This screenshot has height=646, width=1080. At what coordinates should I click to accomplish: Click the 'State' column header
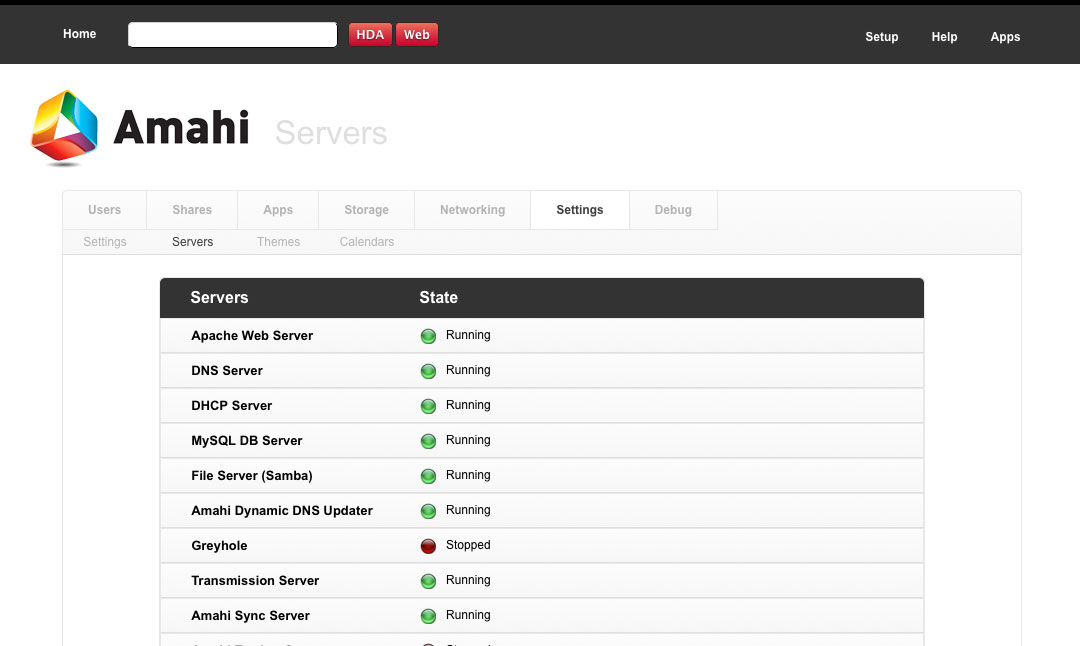pos(439,298)
